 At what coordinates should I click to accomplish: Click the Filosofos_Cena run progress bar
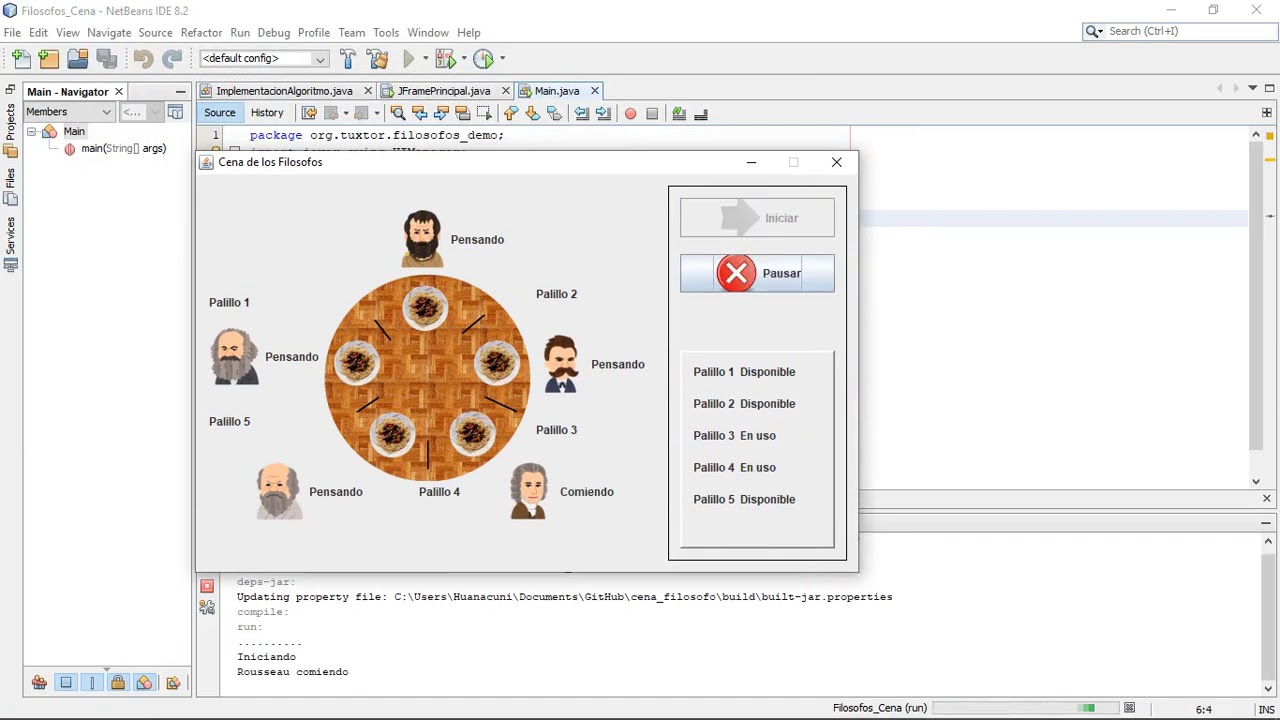(1026, 708)
